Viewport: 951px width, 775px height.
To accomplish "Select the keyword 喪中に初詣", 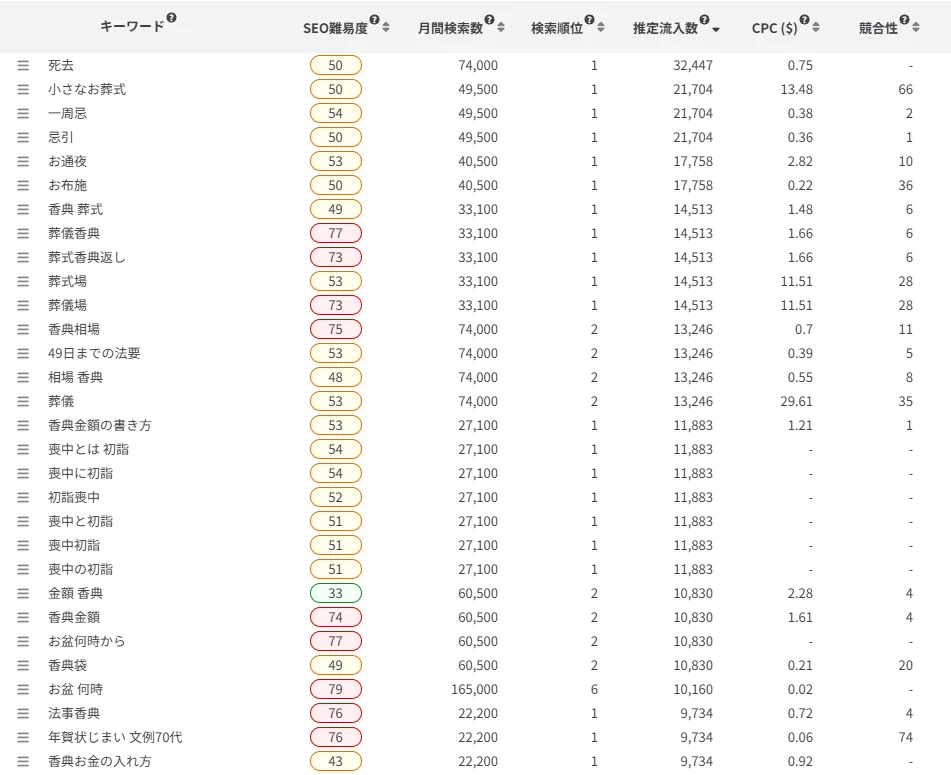I will click(x=81, y=474).
